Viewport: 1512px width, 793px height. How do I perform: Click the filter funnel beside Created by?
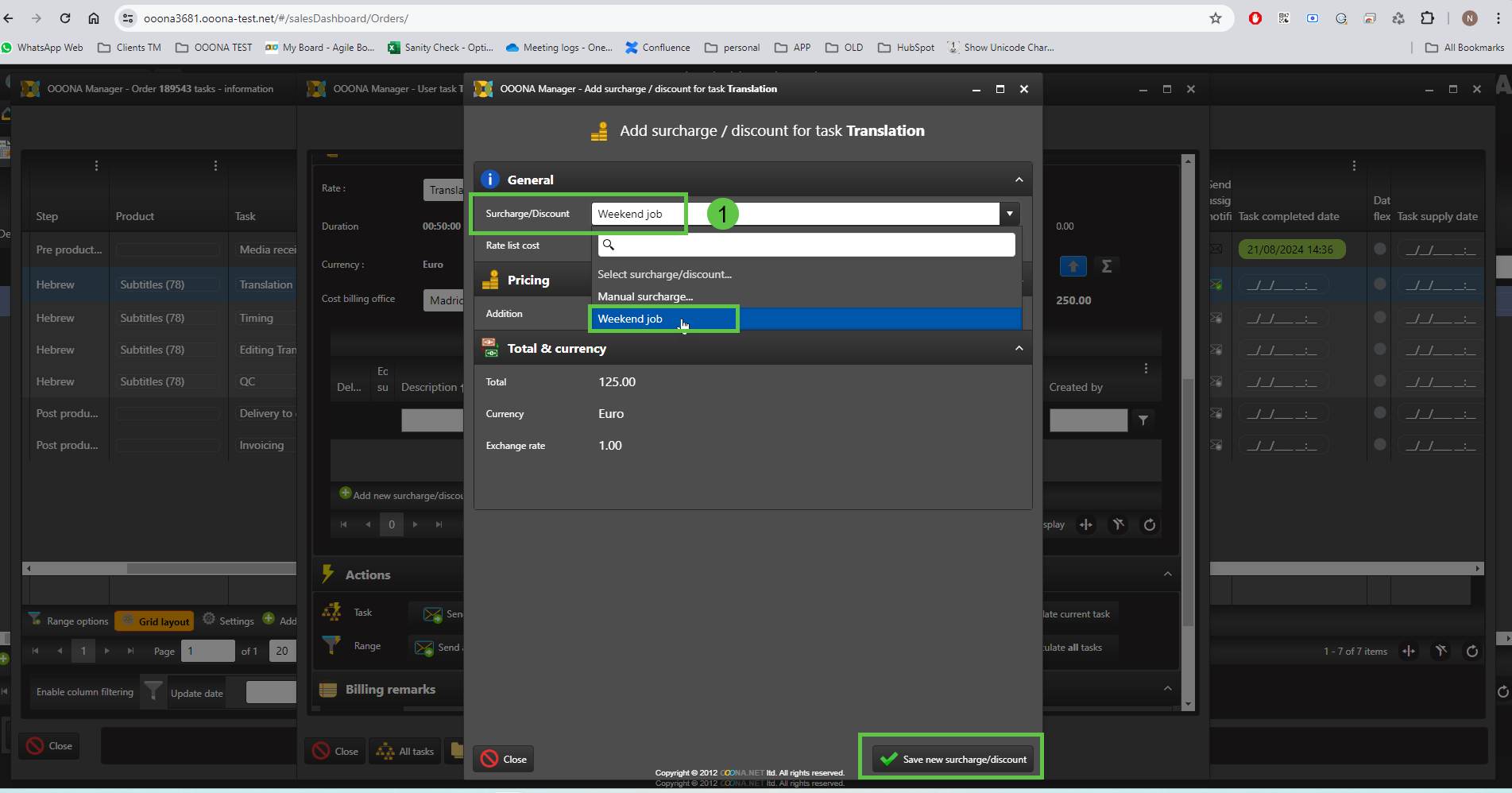(1143, 420)
